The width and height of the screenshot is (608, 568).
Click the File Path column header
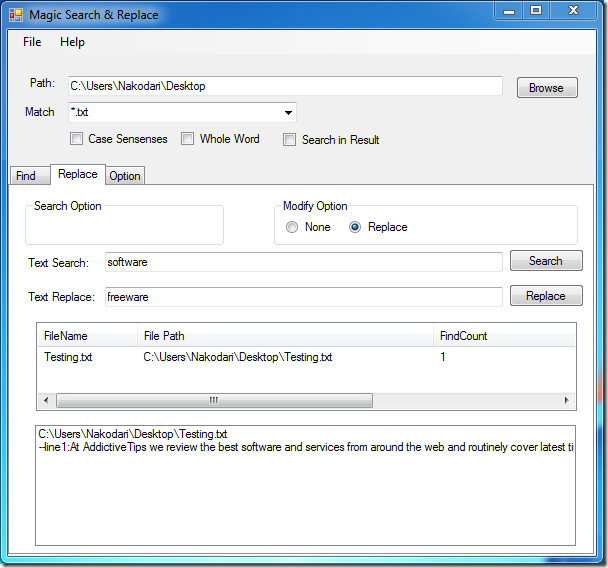(285, 336)
